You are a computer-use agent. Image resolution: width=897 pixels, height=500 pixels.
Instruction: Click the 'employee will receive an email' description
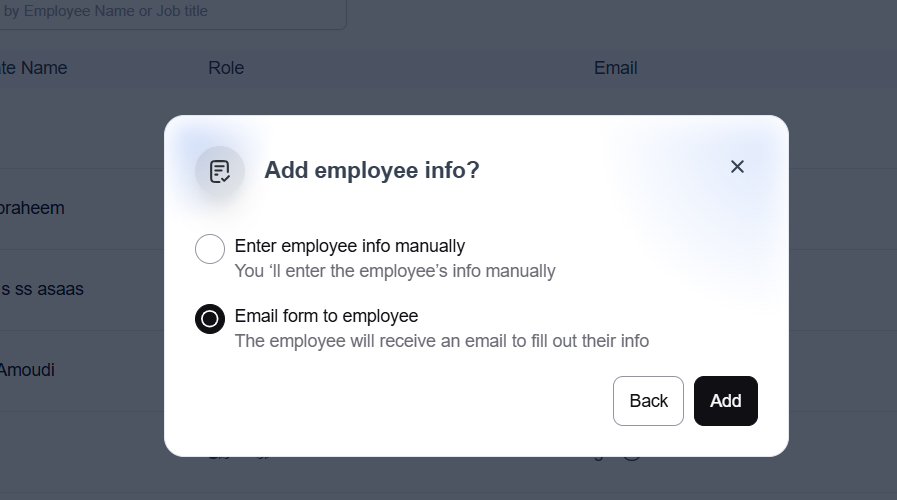(441, 341)
